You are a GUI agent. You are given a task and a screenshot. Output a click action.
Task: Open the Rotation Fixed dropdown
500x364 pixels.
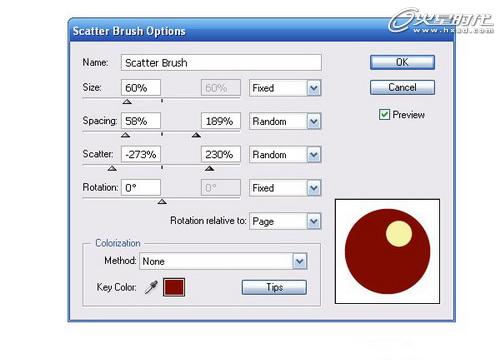(x=285, y=188)
